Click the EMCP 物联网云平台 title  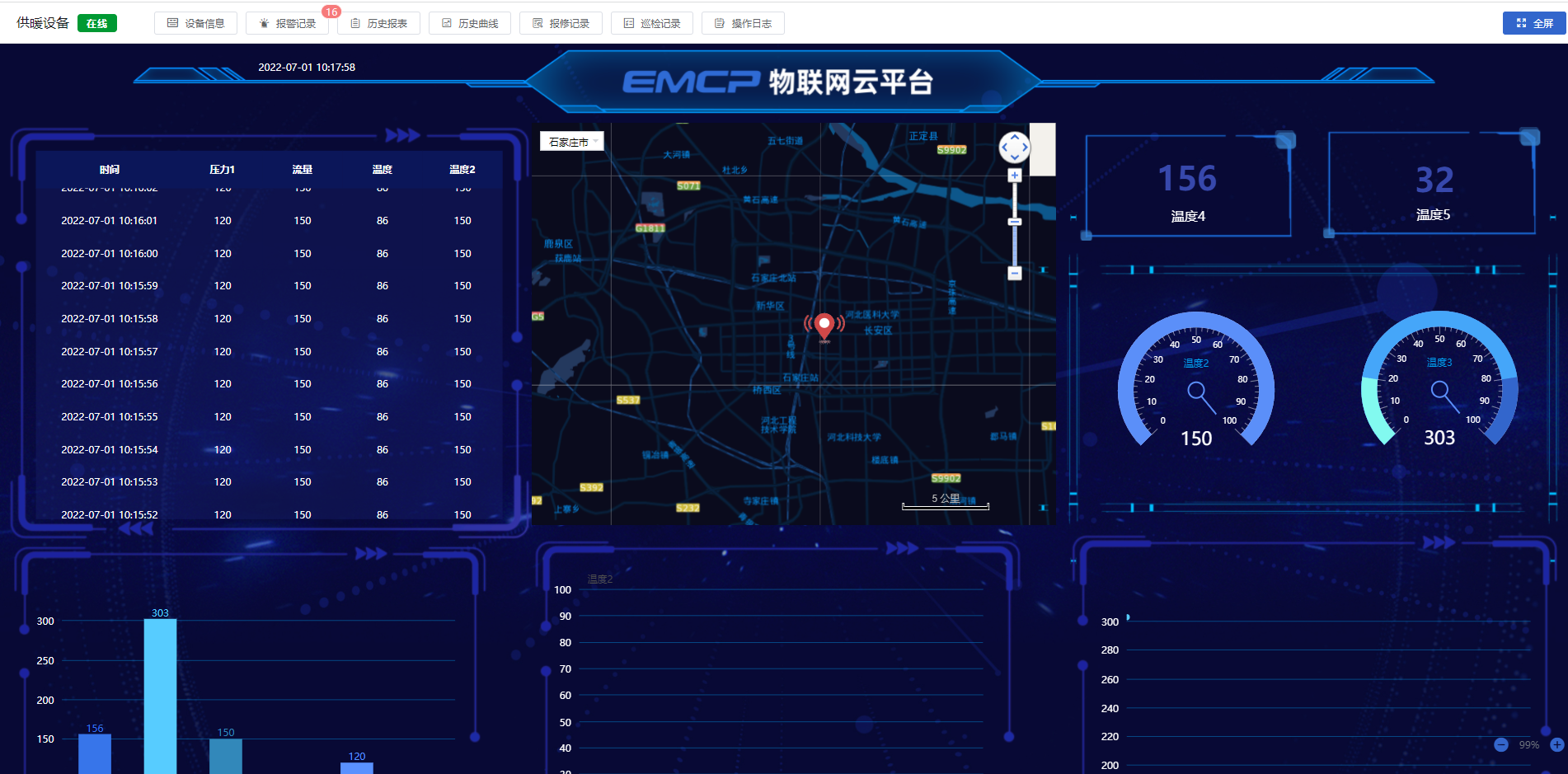(x=778, y=82)
